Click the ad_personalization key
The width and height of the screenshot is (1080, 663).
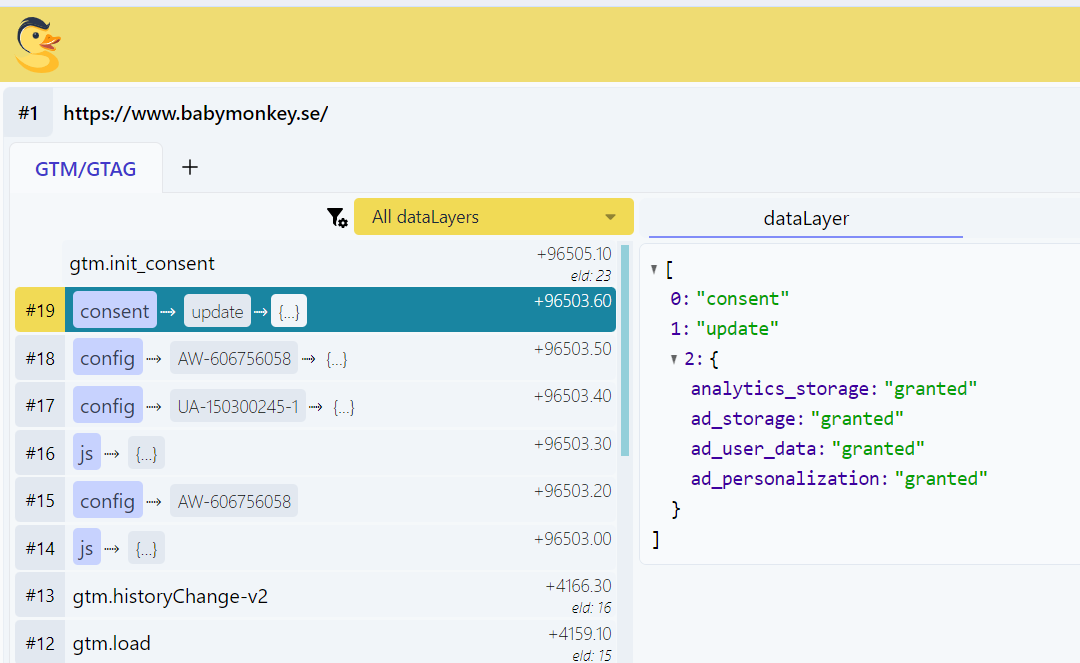(785, 478)
